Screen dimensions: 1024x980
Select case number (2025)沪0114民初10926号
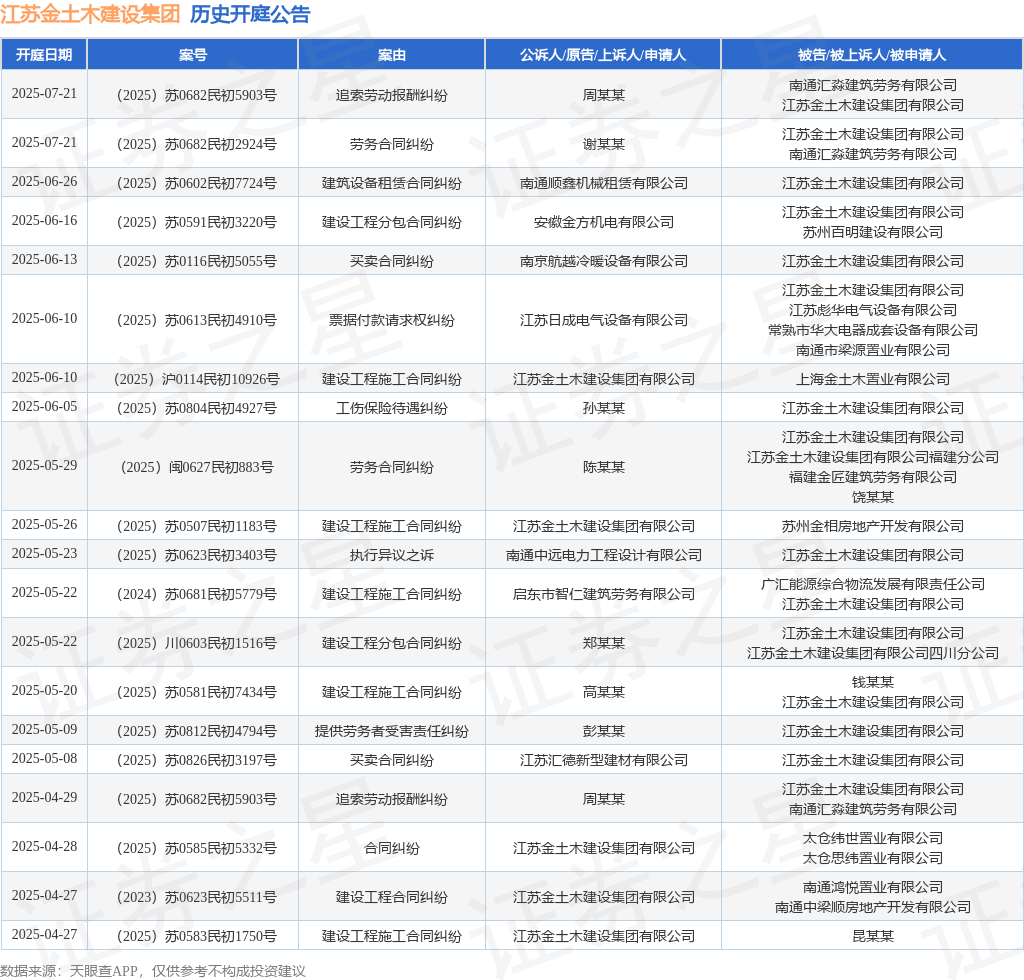pos(197,379)
